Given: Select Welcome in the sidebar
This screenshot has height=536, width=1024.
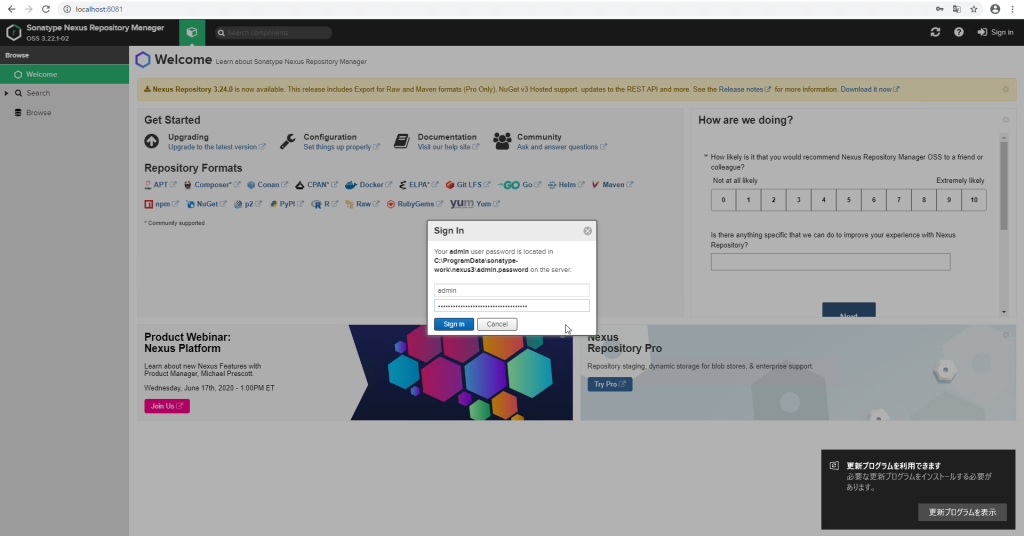Looking at the screenshot, I should point(64,74).
